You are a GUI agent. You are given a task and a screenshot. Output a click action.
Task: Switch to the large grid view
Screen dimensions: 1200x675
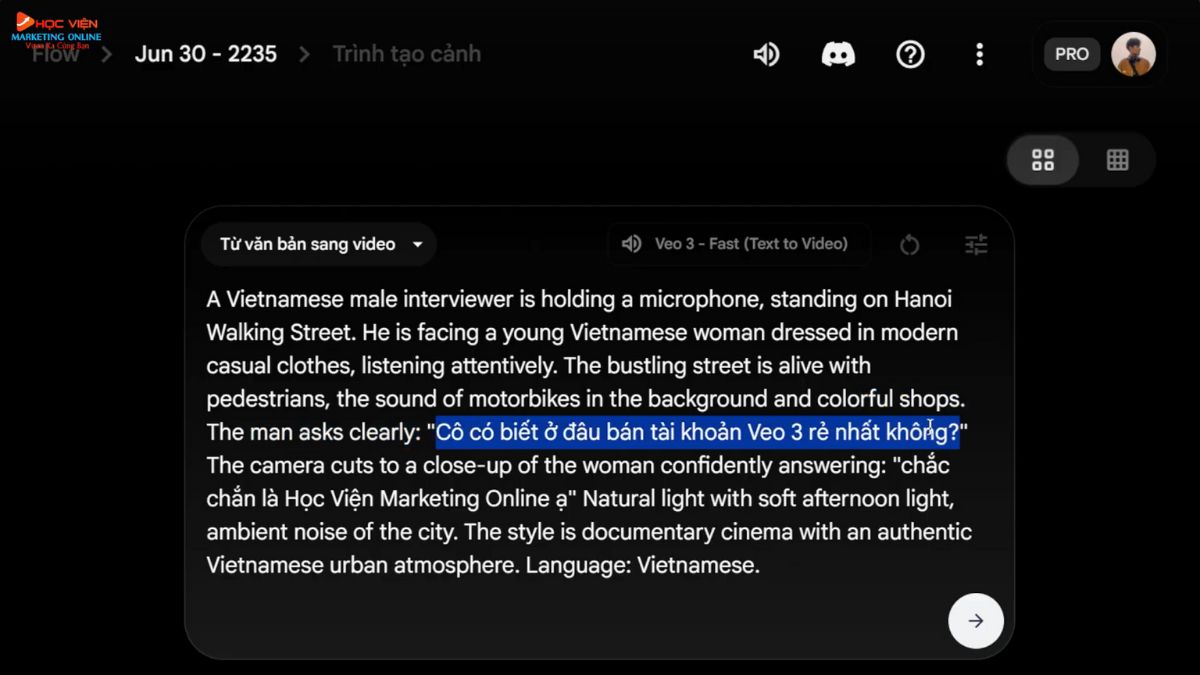[x=1043, y=160]
